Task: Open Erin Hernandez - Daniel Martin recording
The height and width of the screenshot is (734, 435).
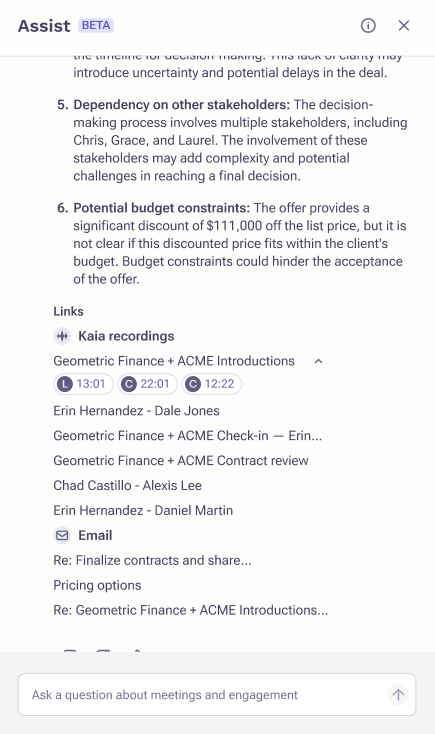Action: point(143,510)
